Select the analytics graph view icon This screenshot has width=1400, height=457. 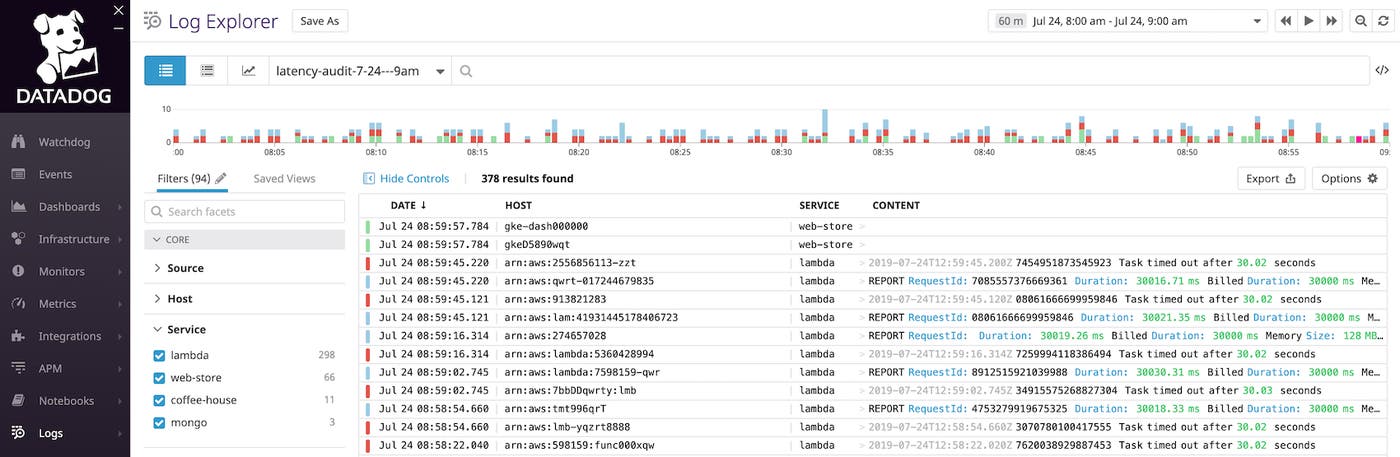[x=248, y=71]
